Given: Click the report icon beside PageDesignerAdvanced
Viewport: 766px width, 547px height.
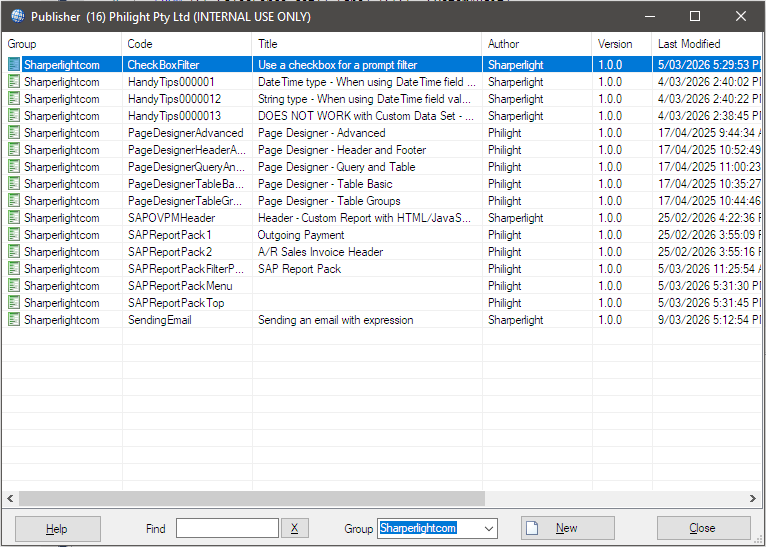Looking at the screenshot, I should pyautogui.click(x=14, y=133).
